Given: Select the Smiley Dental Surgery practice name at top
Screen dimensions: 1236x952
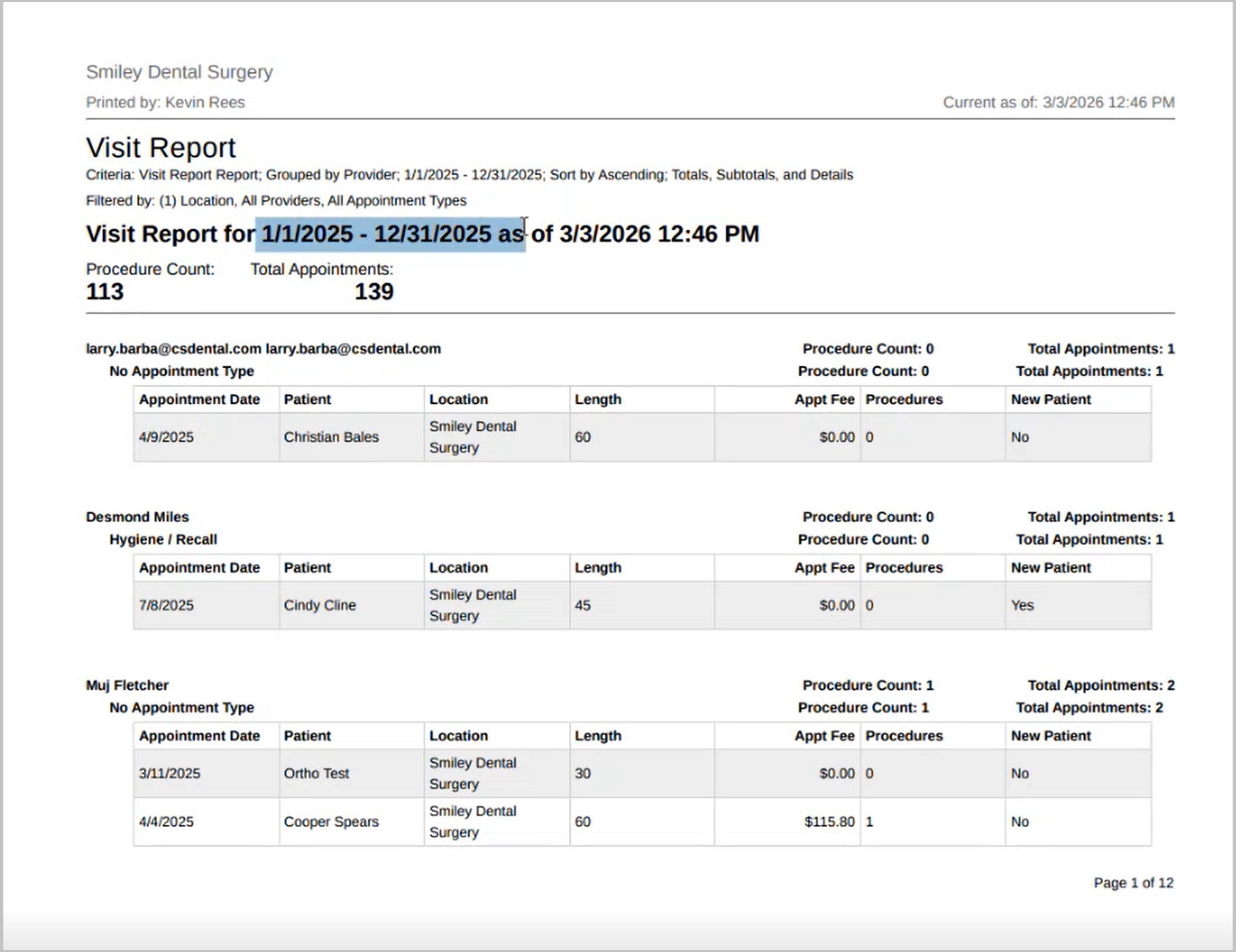Looking at the screenshot, I should [179, 72].
